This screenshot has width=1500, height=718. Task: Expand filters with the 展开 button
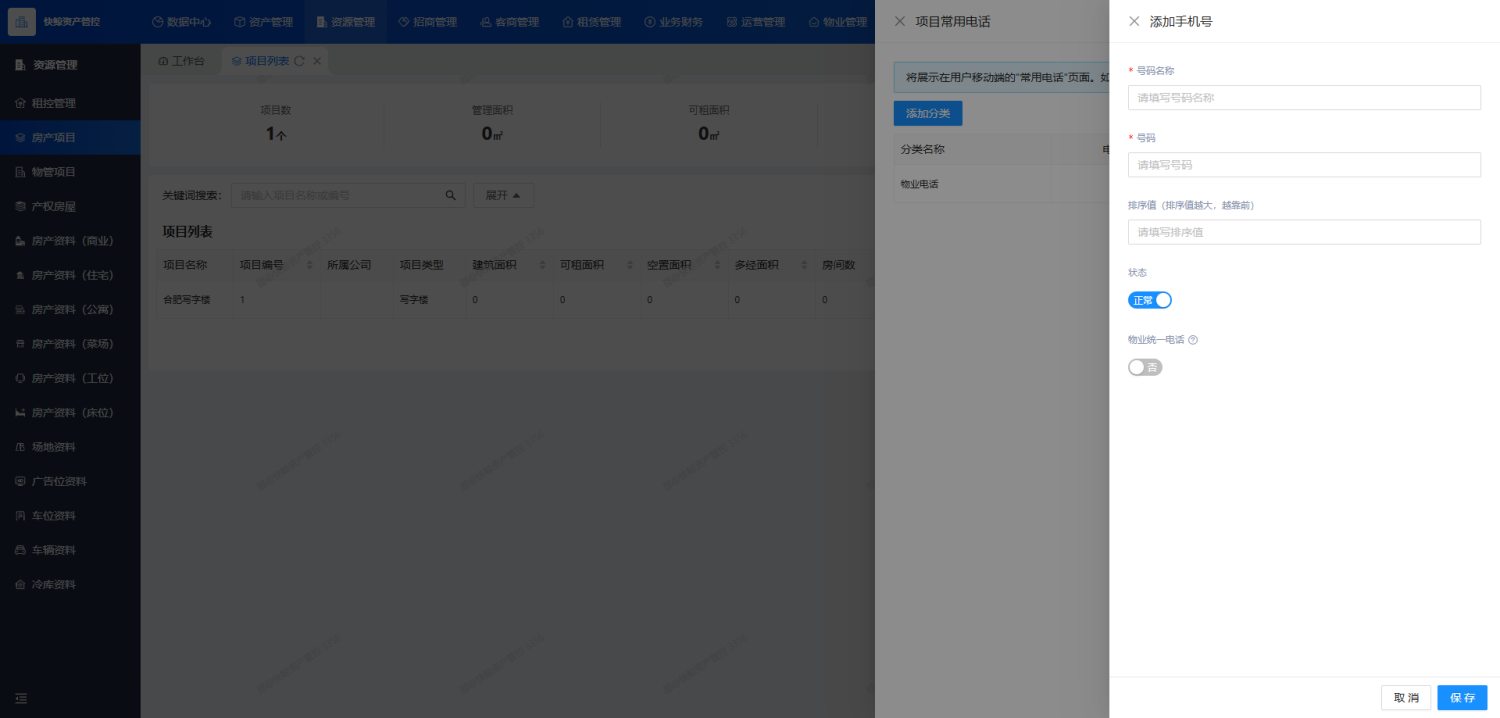(x=503, y=195)
